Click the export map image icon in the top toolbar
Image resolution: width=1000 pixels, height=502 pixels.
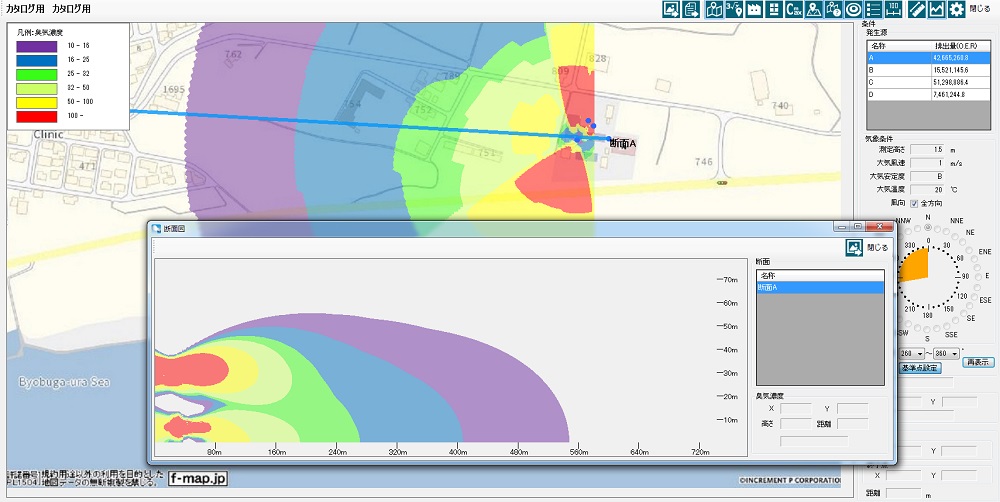671,9
